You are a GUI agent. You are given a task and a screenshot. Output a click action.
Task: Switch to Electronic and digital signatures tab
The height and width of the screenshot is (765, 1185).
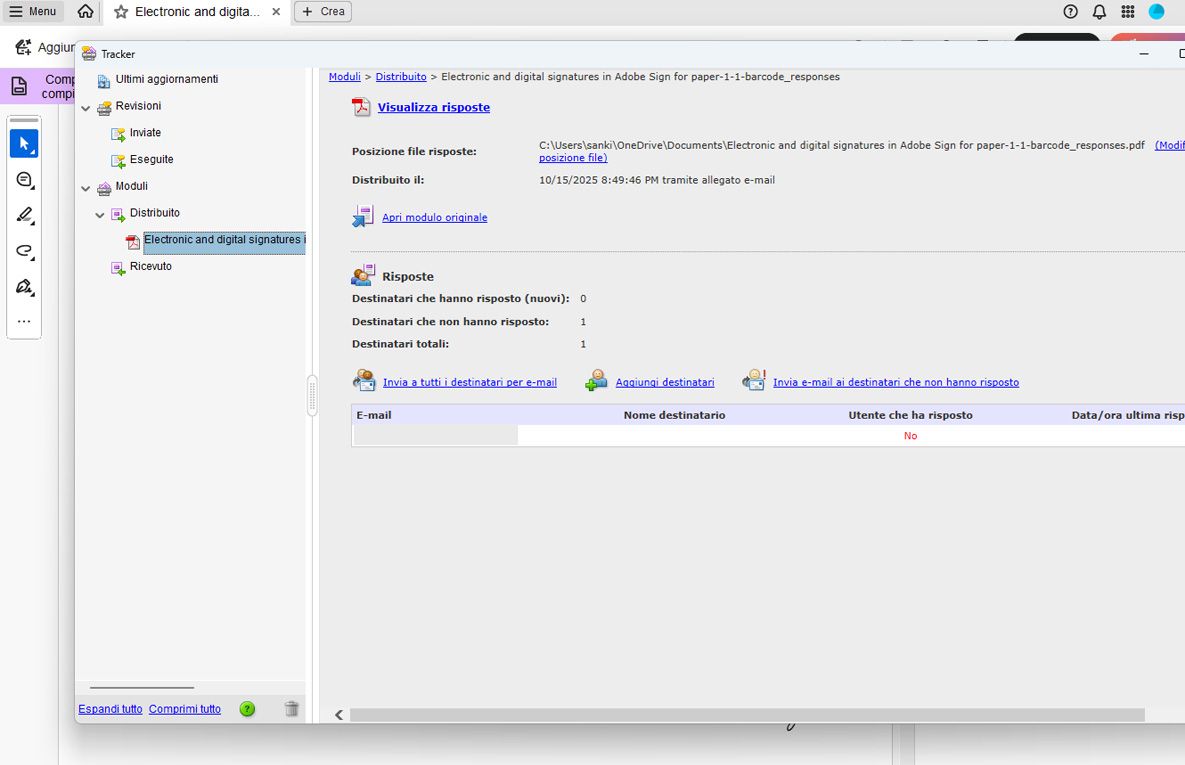pyautogui.click(x=196, y=12)
